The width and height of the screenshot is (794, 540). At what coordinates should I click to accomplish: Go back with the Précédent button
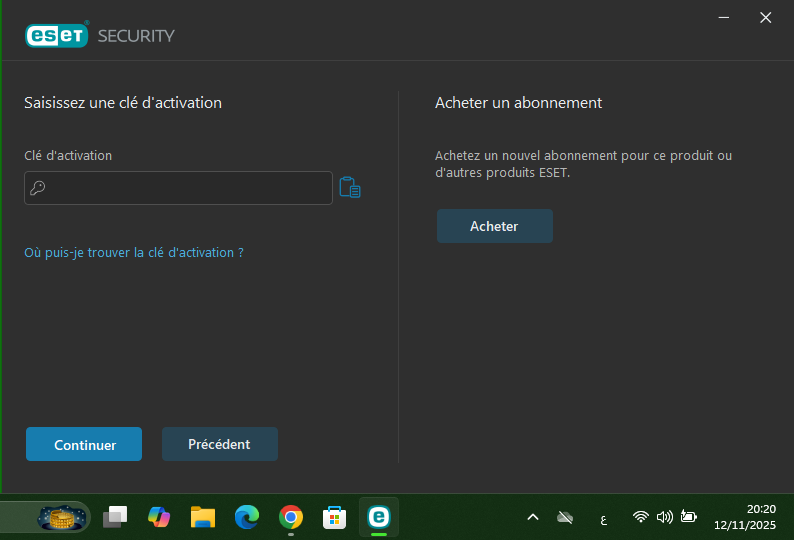coord(219,444)
